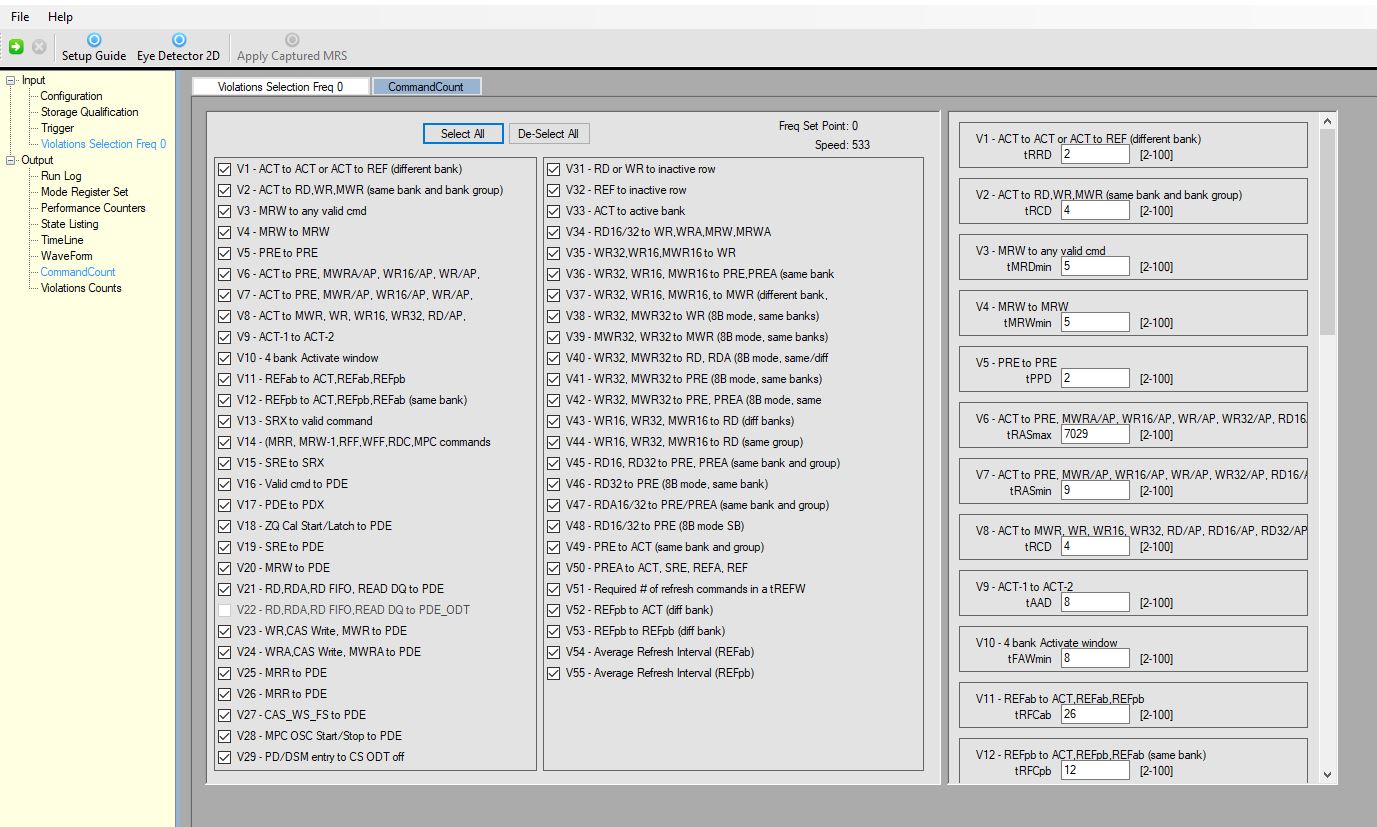1377x827 pixels.
Task: Select Configuration in the tree
Action: [x=71, y=96]
